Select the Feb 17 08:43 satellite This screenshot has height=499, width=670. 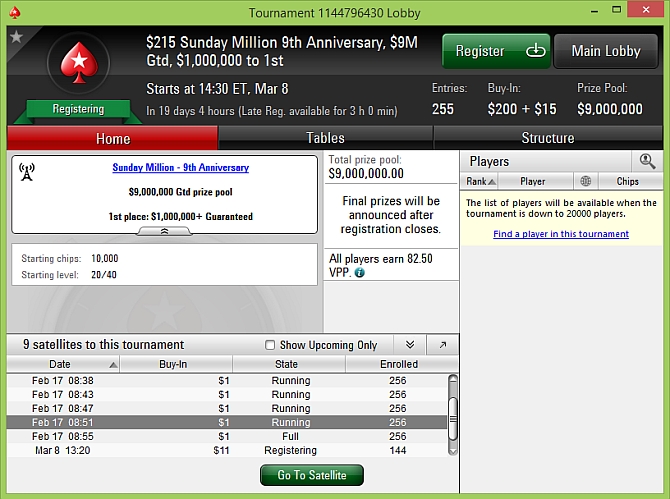click(227, 394)
